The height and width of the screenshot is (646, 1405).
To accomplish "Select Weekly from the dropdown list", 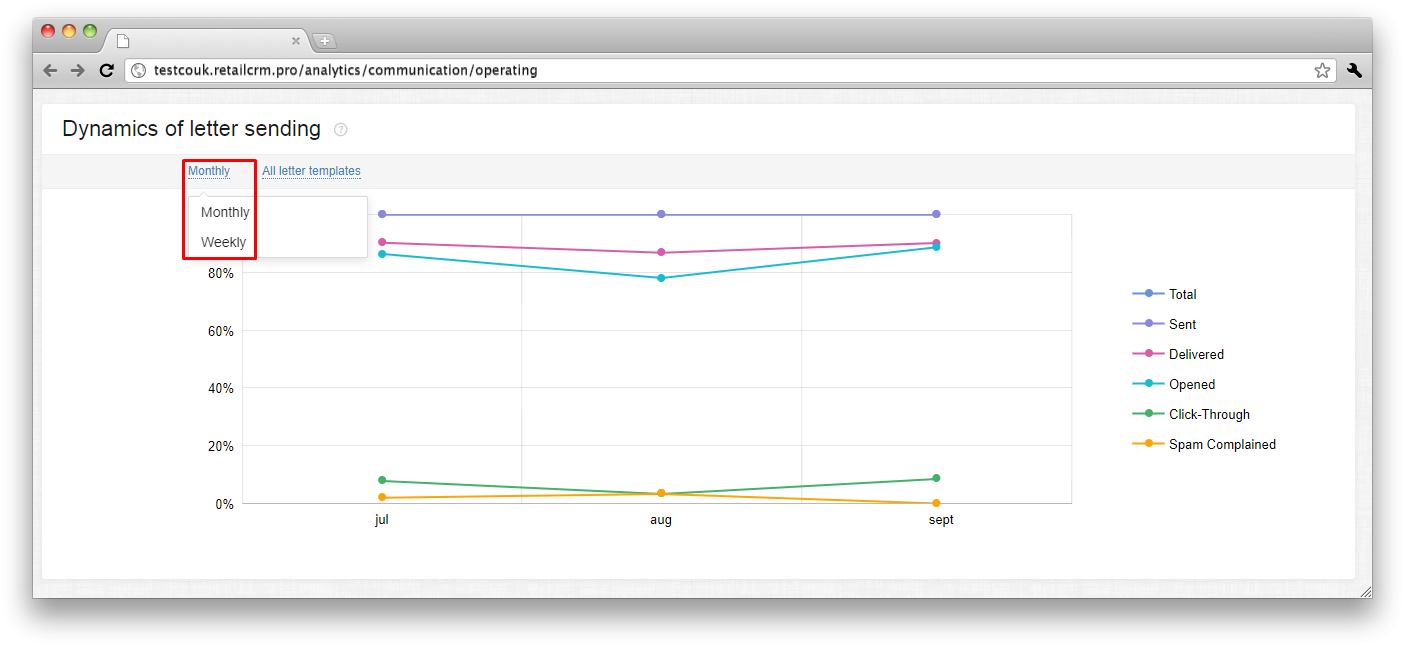I will [223, 242].
